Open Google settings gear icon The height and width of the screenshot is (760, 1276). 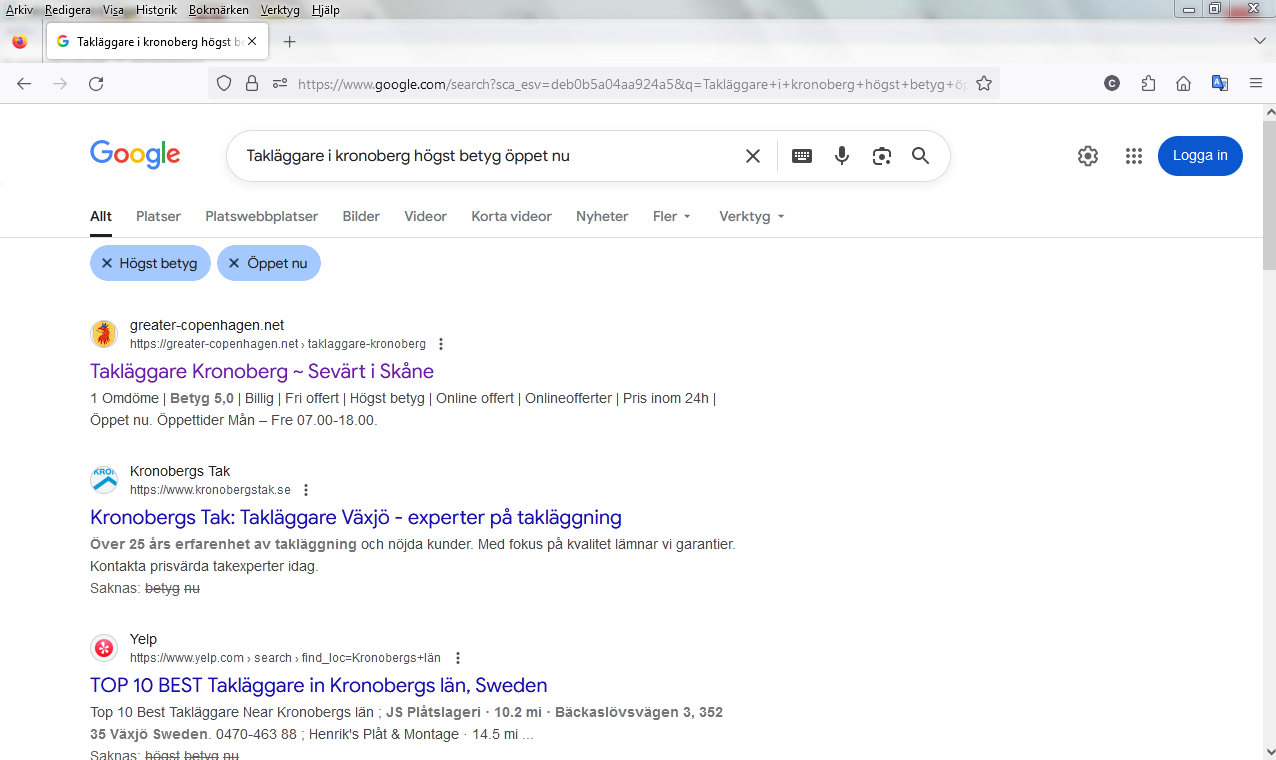(1088, 156)
